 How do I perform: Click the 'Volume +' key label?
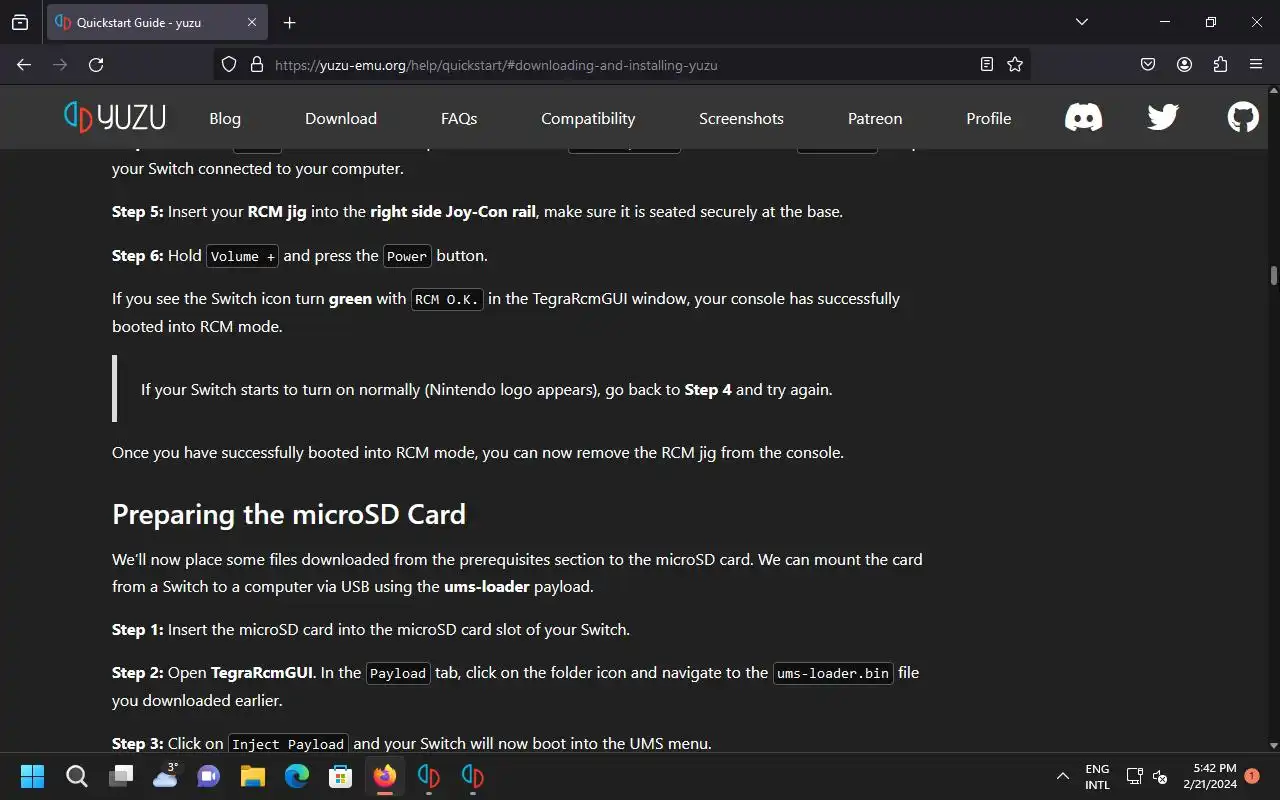coord(243,256)
